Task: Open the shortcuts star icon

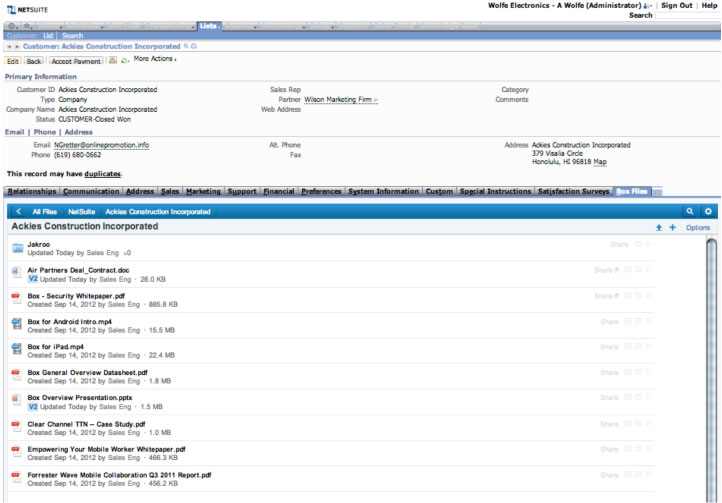Action: click(x=28, y=26)
